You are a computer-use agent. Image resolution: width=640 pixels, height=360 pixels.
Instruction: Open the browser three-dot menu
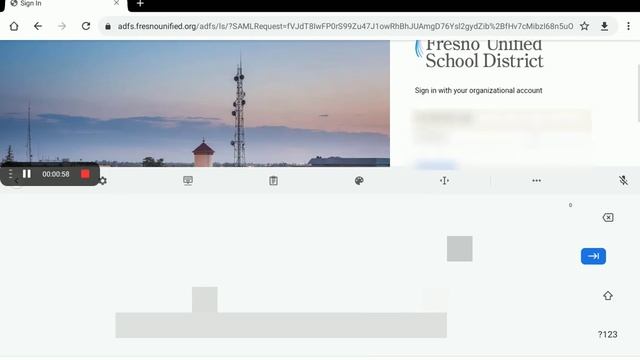tap(628, 26)
